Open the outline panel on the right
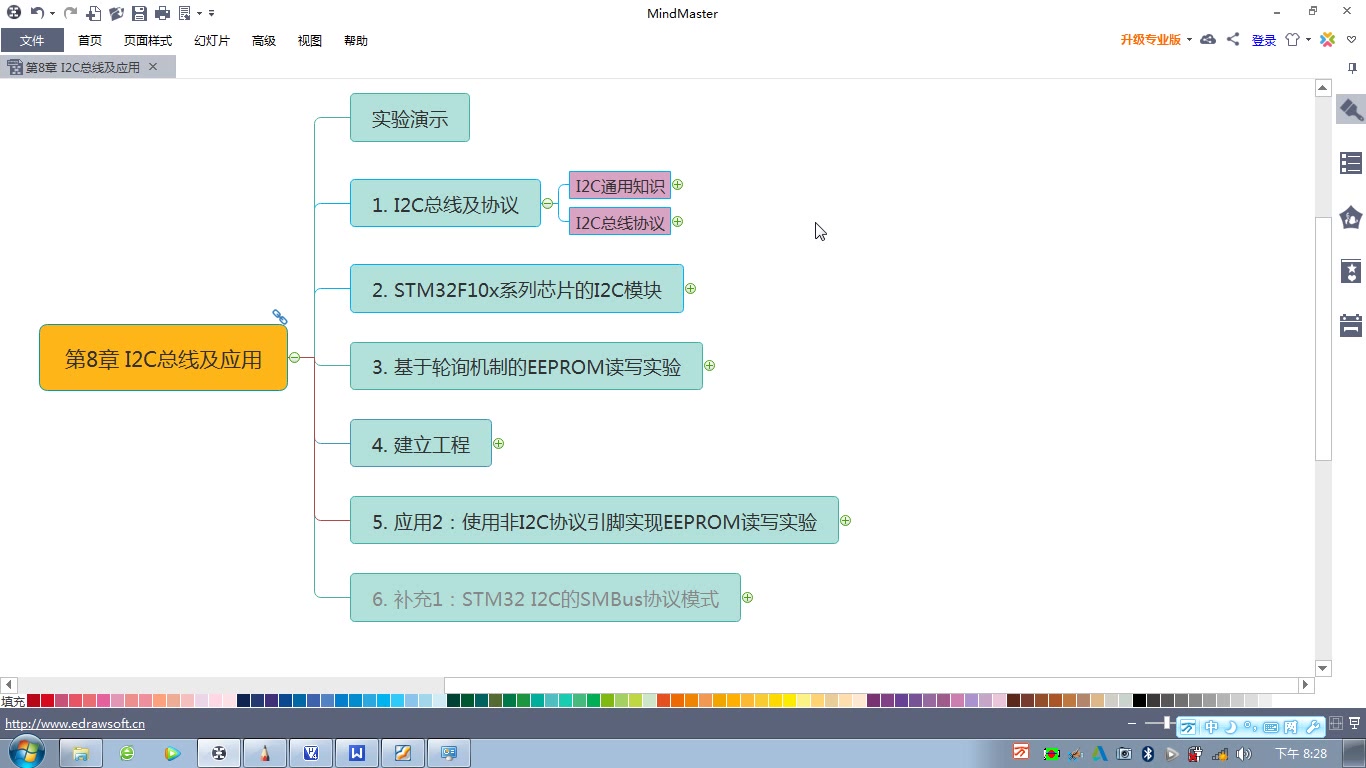The image size is (1366, 768). coord(1351,162)
